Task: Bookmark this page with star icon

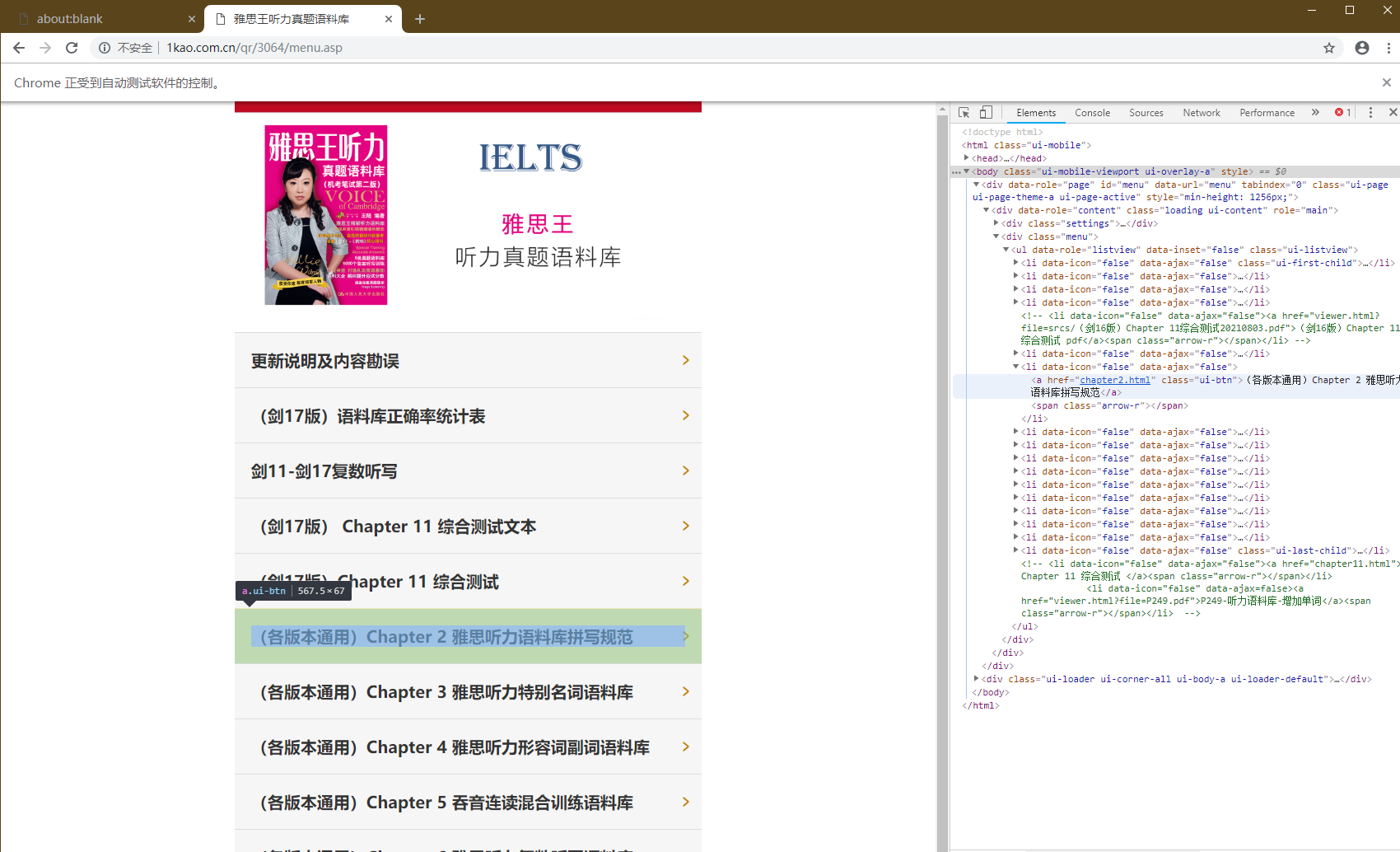Action: click(1329, 48)
